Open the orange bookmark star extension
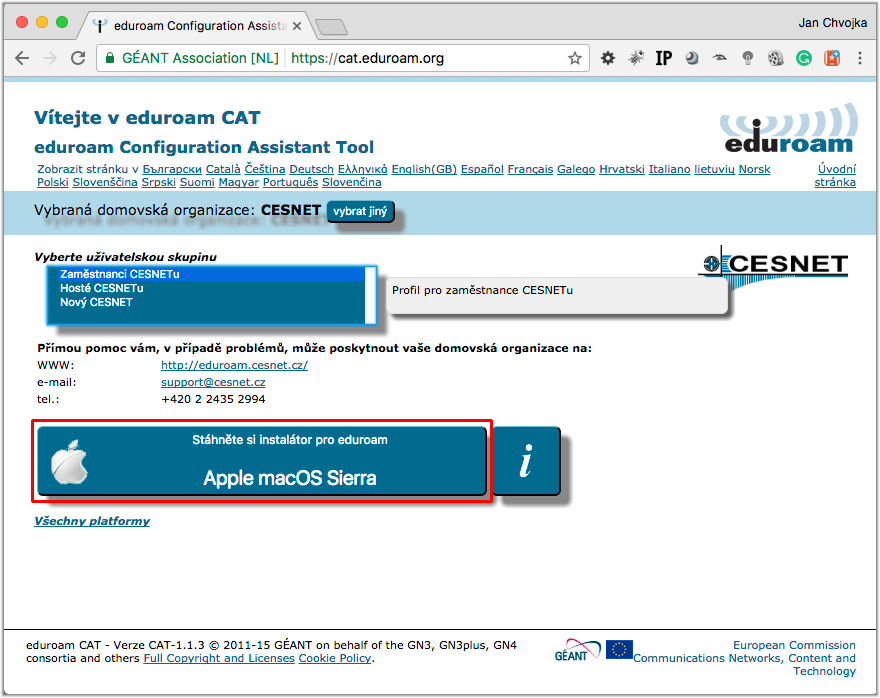The image size is (880, 698). click(832, 58)
